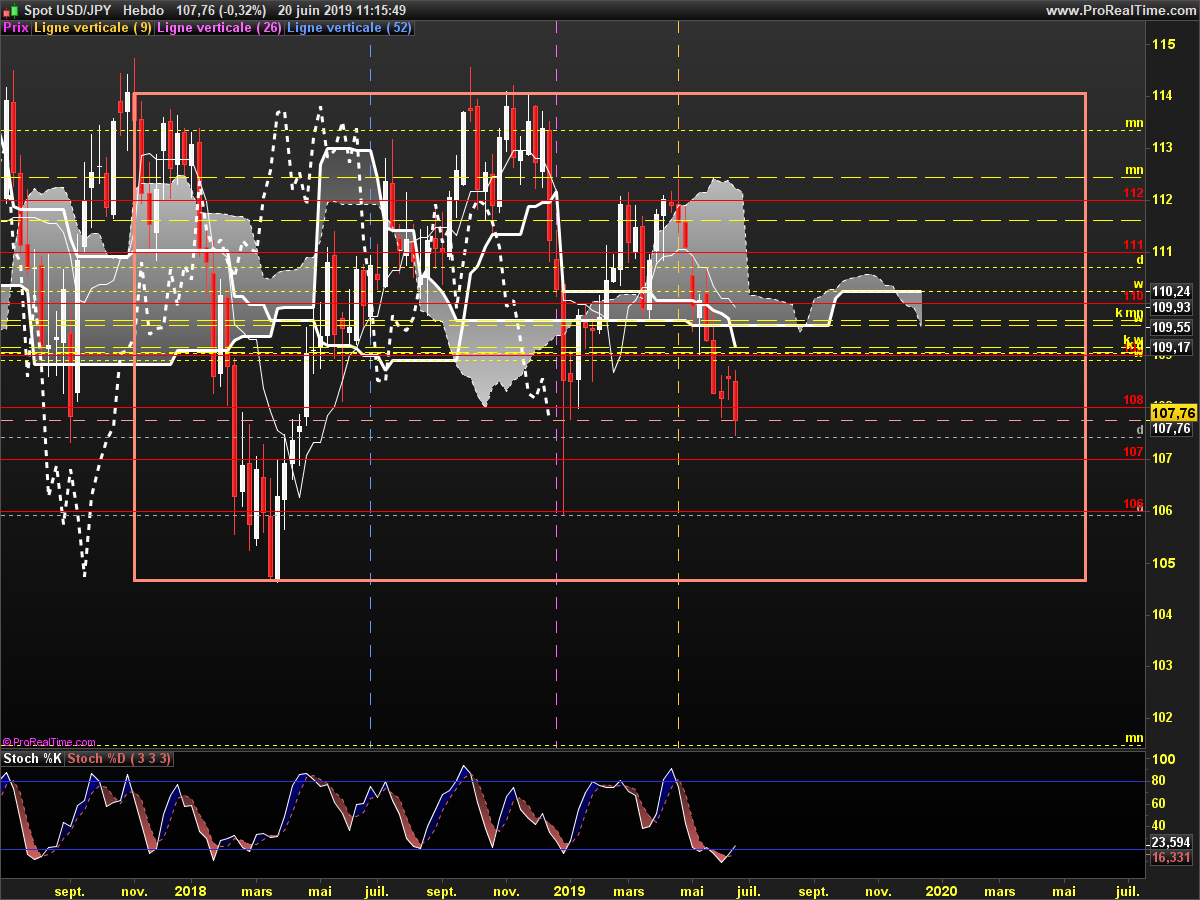Click the 115 label on price axis
Viewport: 1200px width, 900px height.
coord(1163,45)
